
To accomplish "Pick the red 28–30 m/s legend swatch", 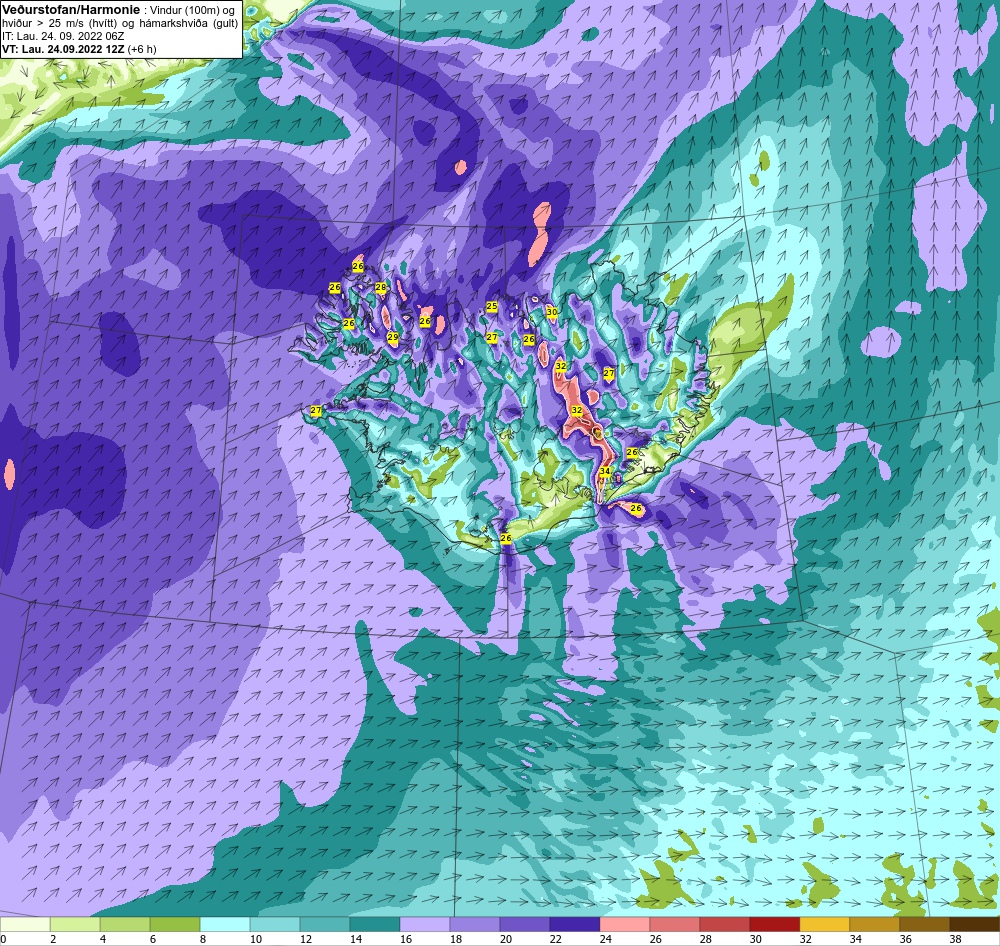I will point(724,924).
